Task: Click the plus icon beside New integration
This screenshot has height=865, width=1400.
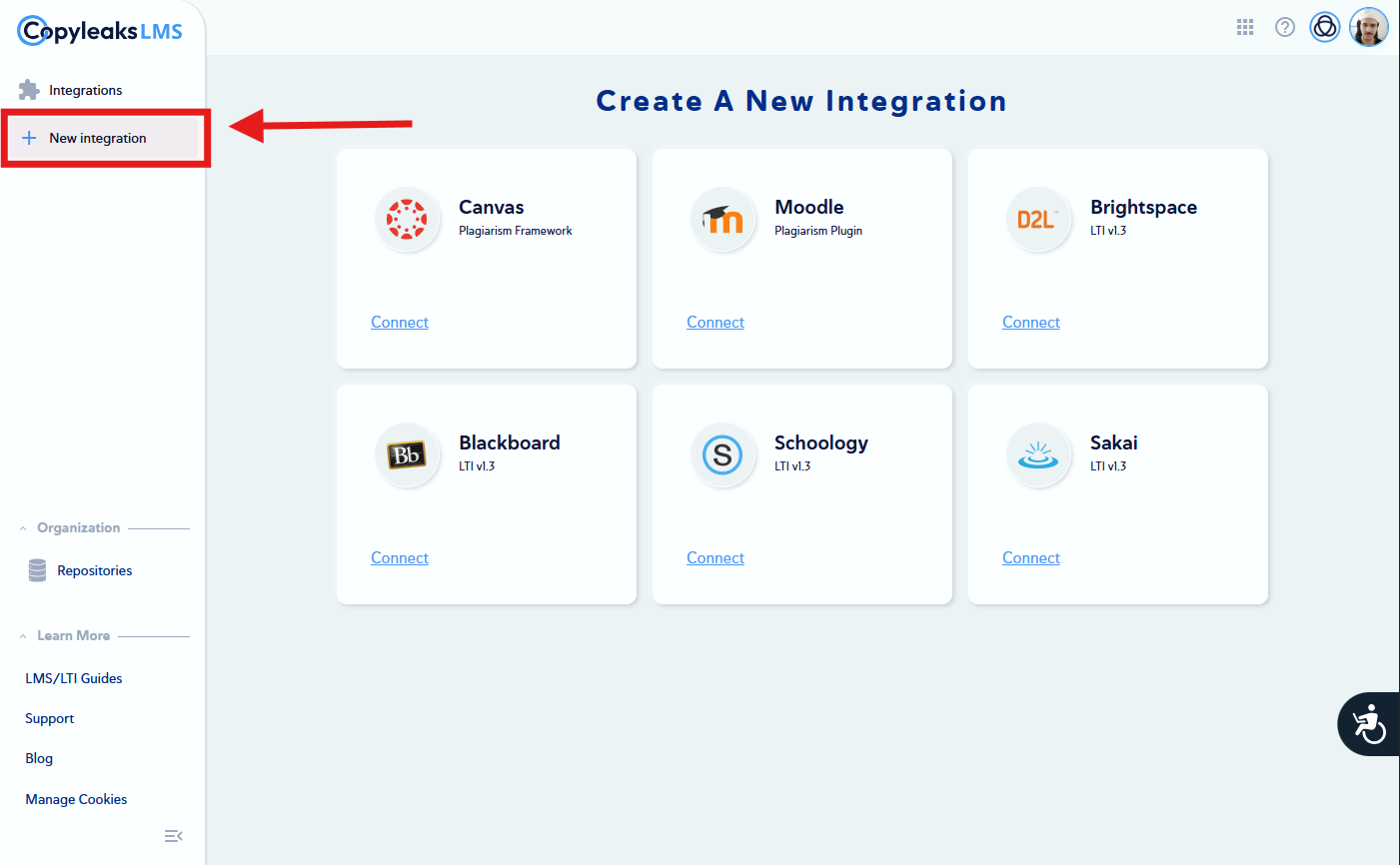Action: pos(29,138)
